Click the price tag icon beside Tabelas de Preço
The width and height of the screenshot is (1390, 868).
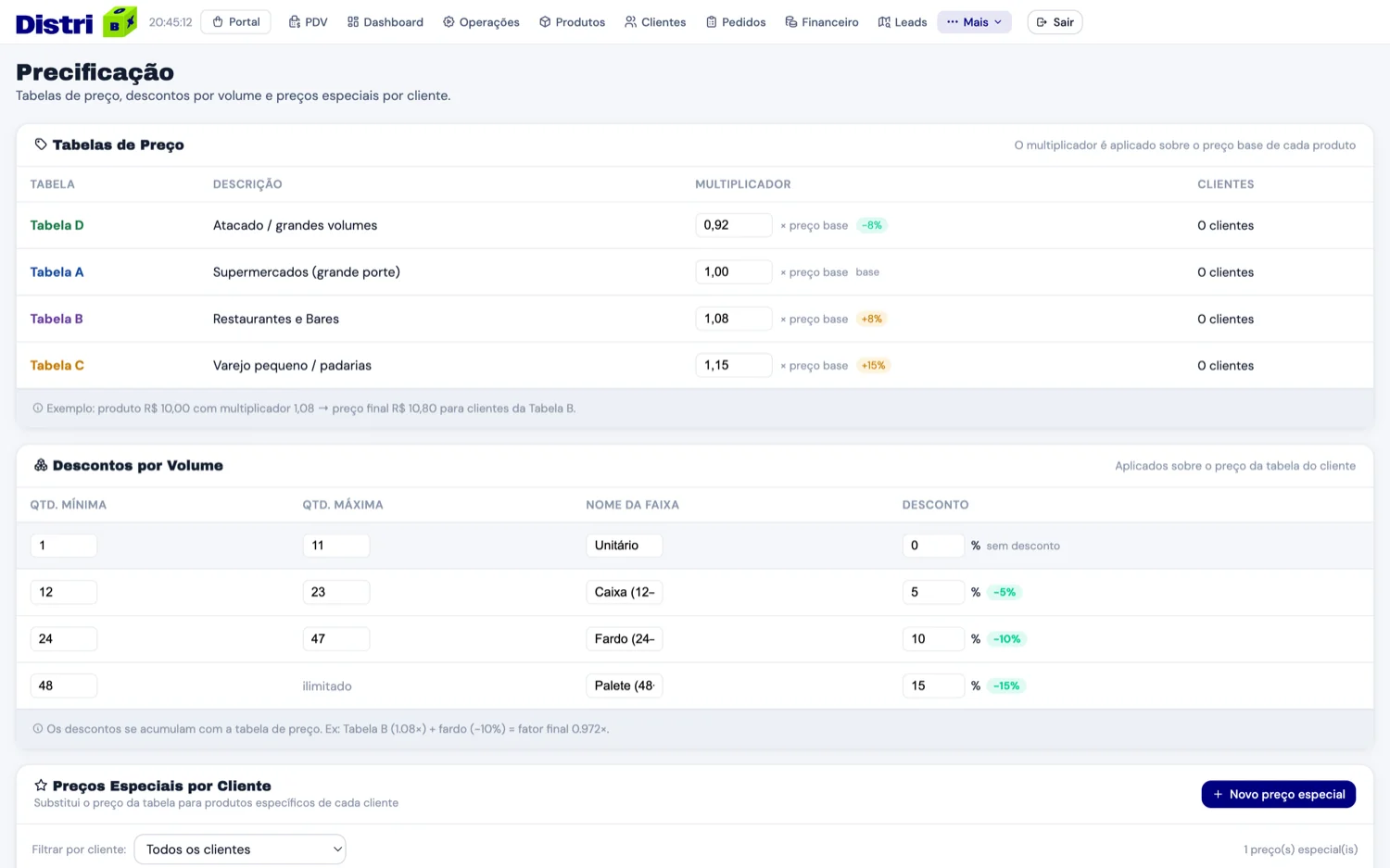[41, 145]
